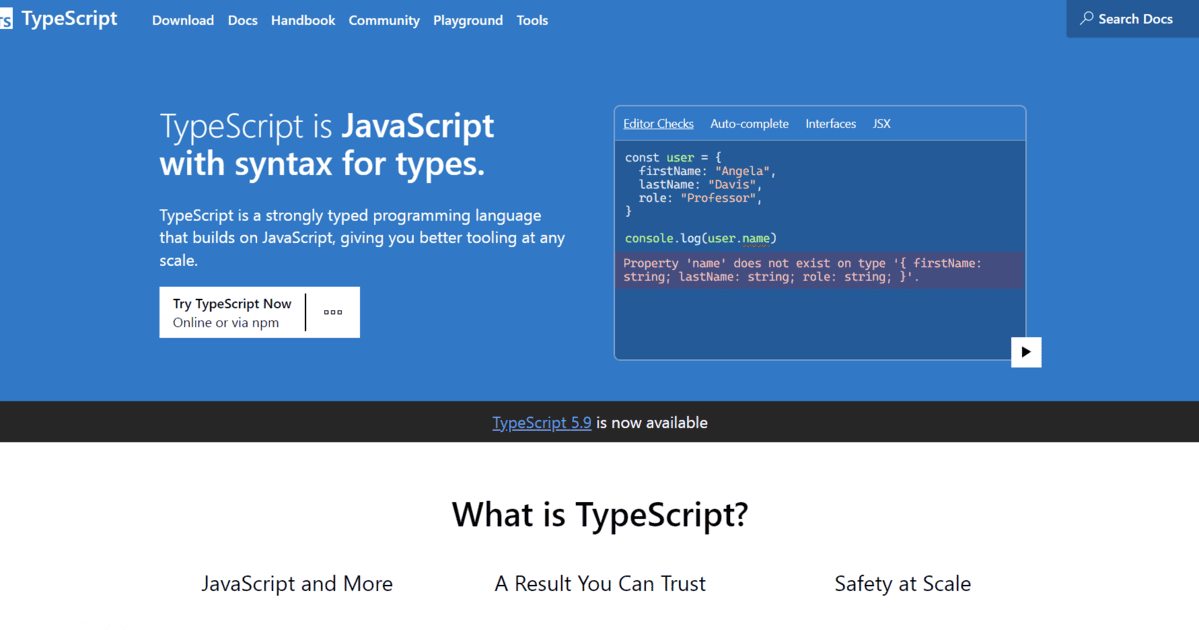Click the "JavaScript and More" heading
Screen dimensions: 1199x630
pos(297,584)
